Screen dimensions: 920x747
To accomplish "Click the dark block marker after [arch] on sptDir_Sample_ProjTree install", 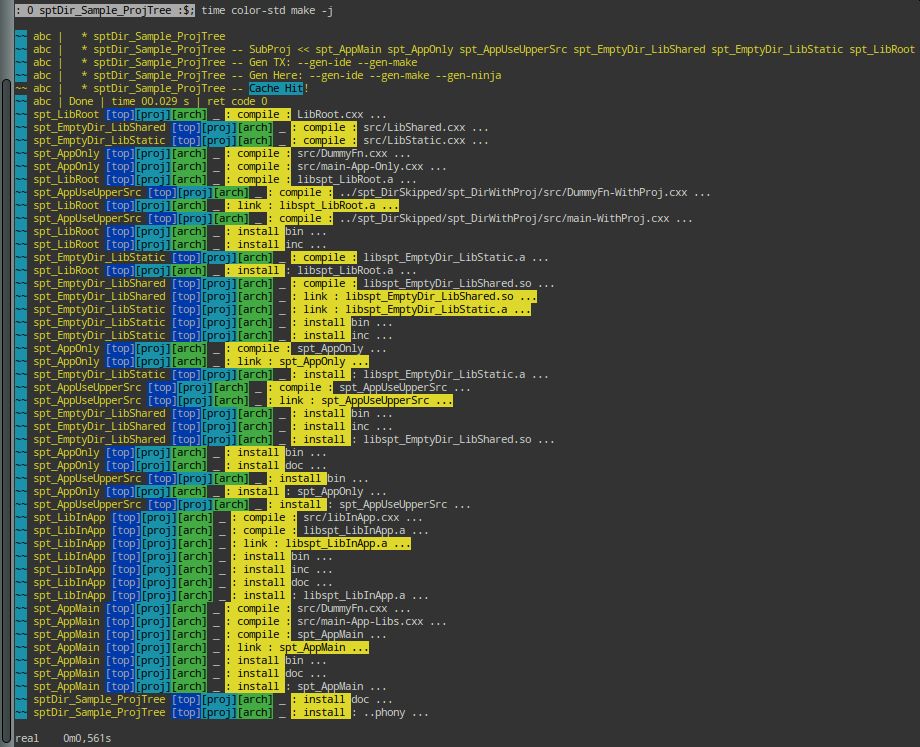I will 283,699.
